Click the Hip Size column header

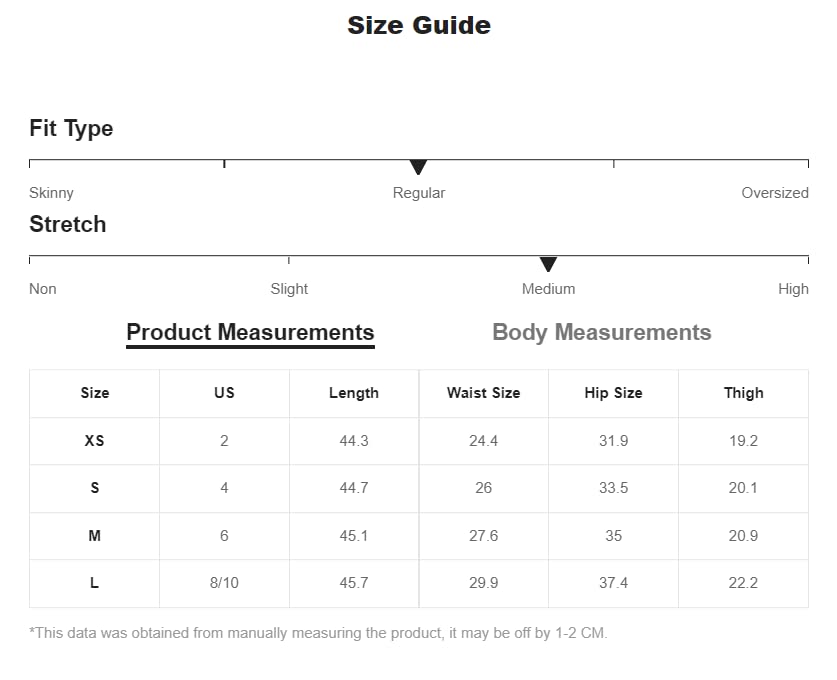(x=613, y=393)
